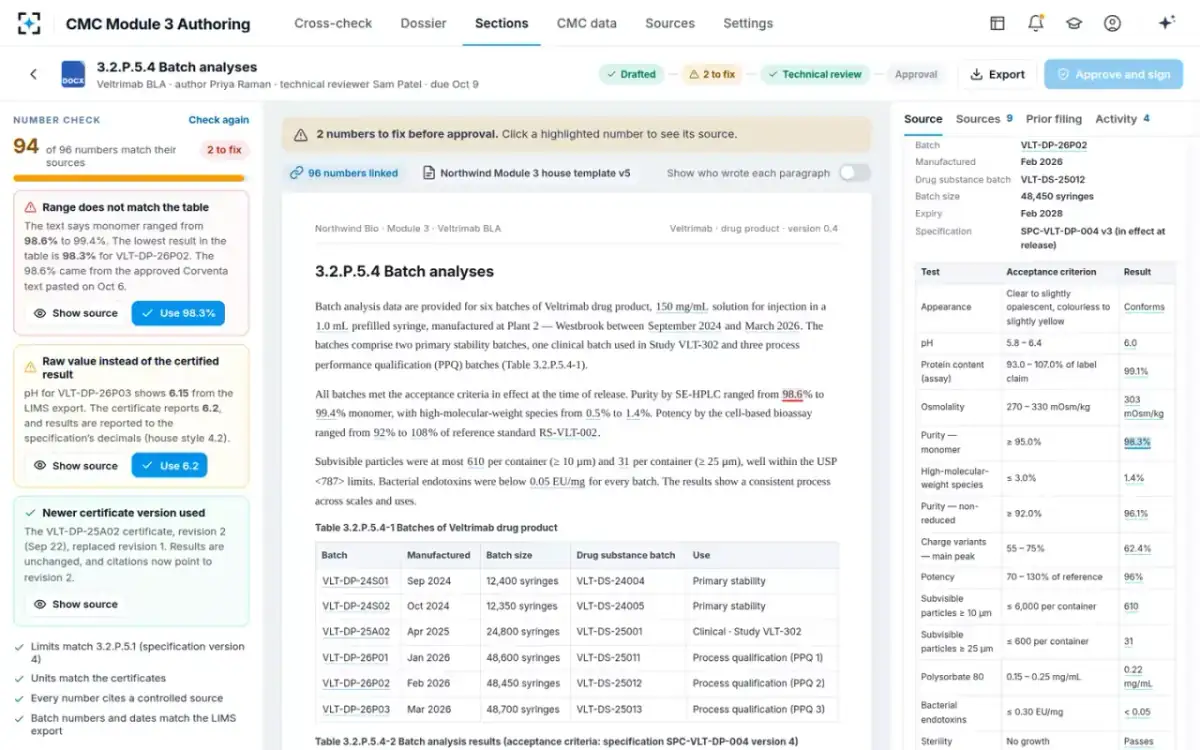Show source for range mismatch issue
Viewport: 1200px width, 750px height.
(76, 313)
